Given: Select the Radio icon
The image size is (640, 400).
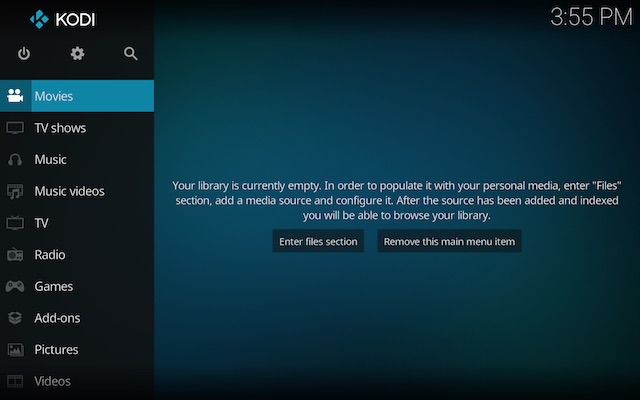Looking at the screenshot, I should (15, 255).
